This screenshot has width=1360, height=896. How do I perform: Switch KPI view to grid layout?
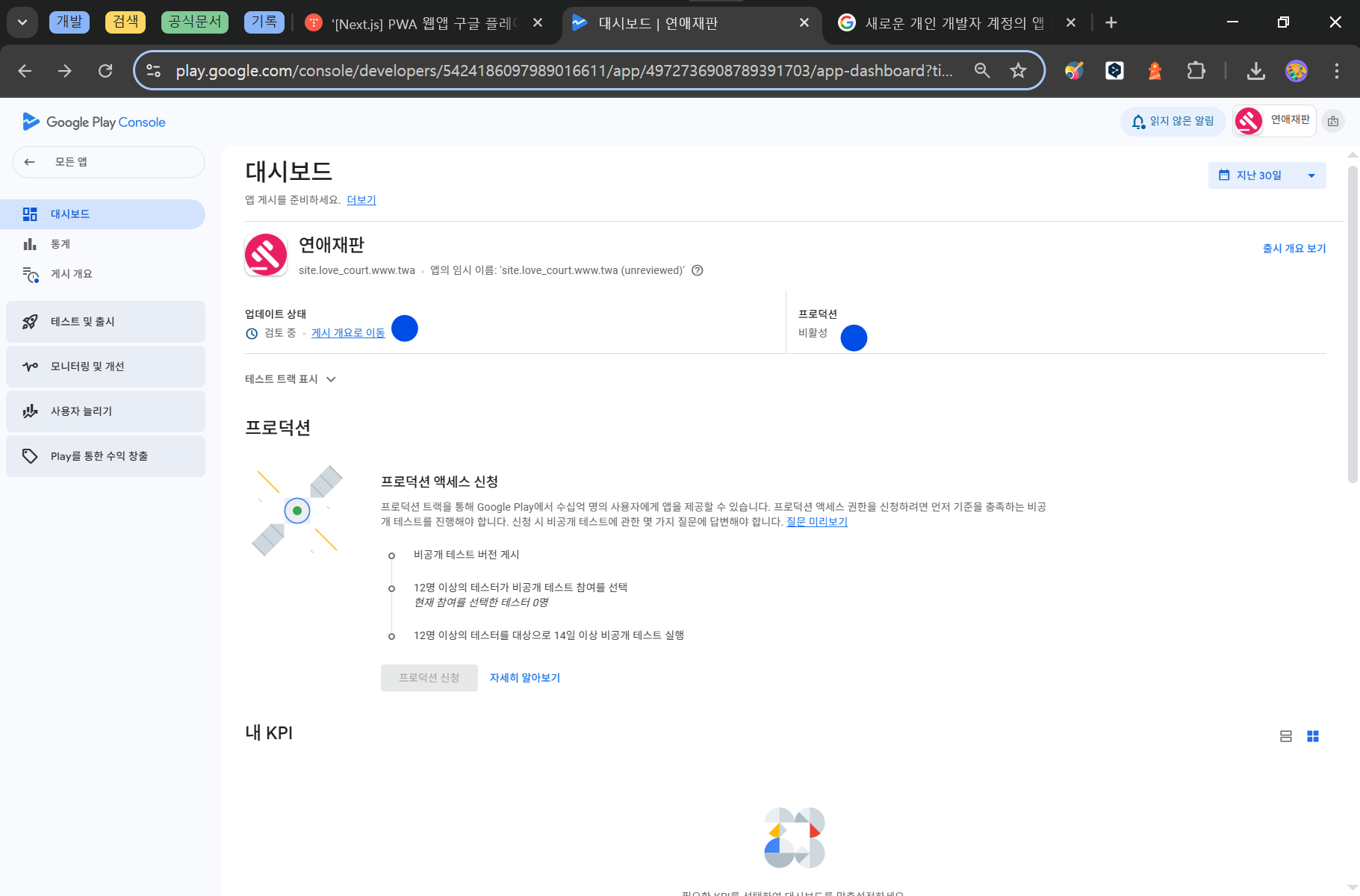tap(1313, 736)
